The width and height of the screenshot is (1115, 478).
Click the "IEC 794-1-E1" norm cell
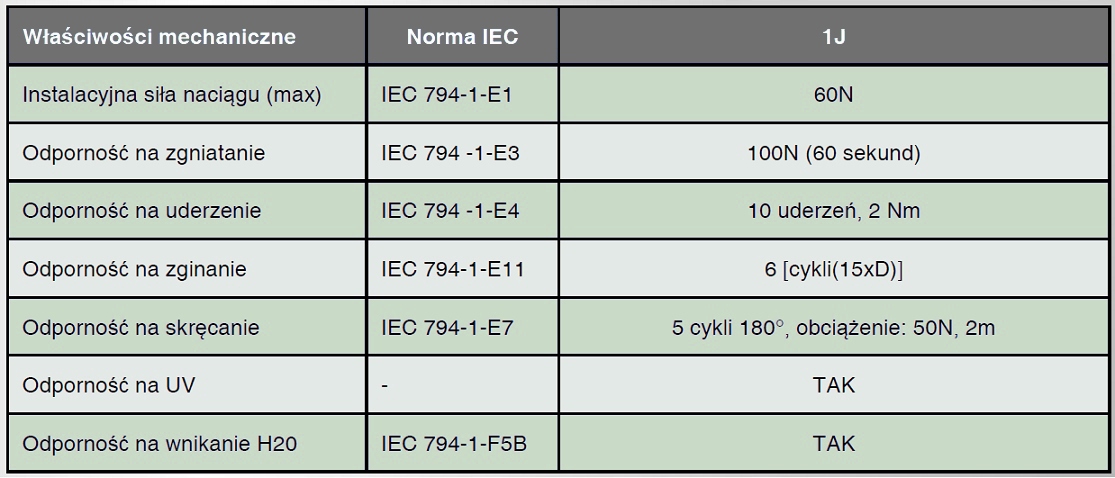(446, 95)
